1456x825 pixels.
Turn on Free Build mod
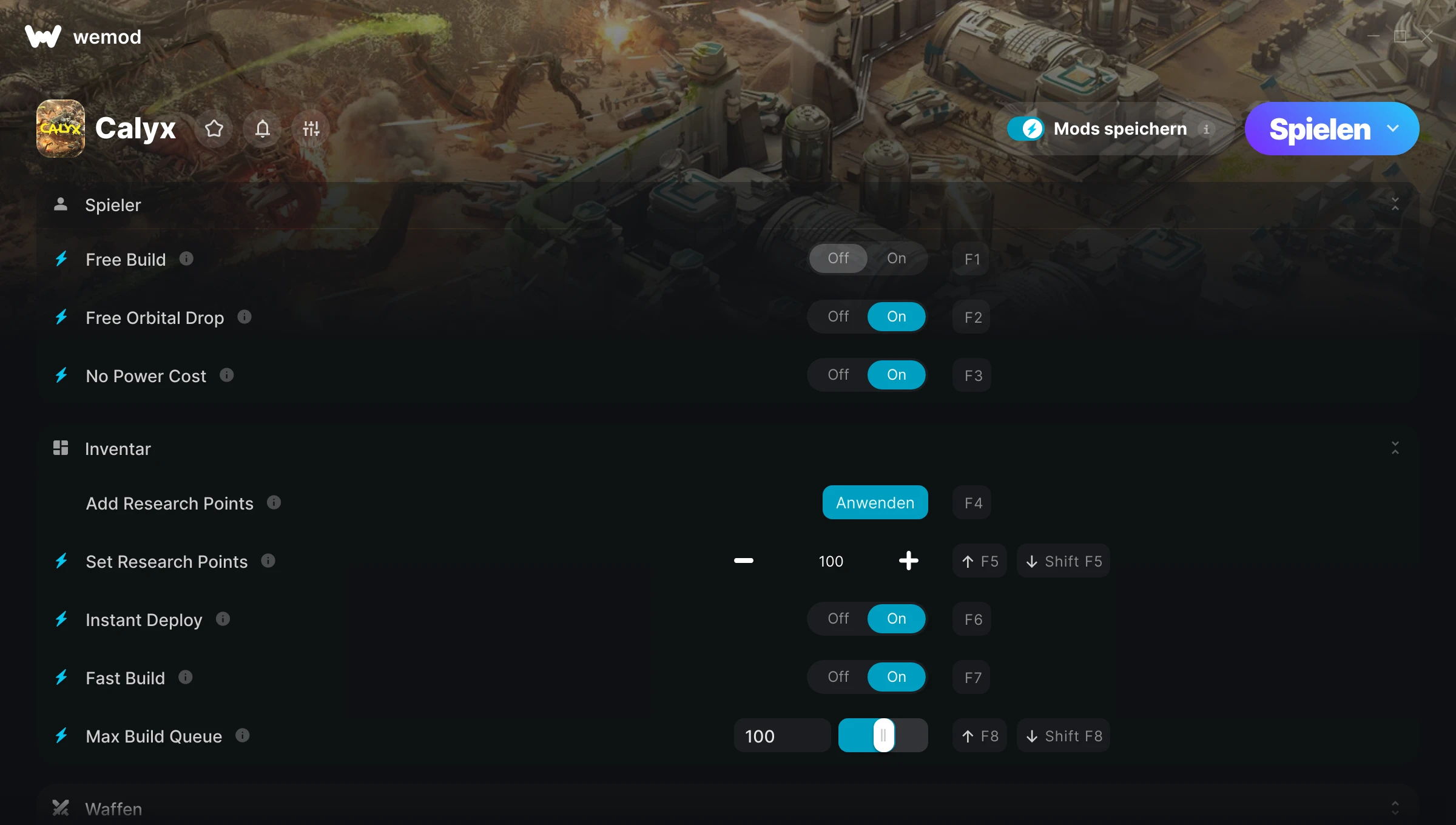click(896, 258)
